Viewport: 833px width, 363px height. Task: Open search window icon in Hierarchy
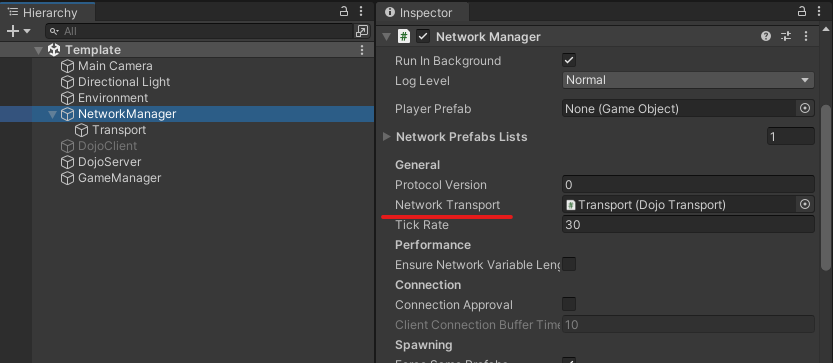tap(362, 31)
